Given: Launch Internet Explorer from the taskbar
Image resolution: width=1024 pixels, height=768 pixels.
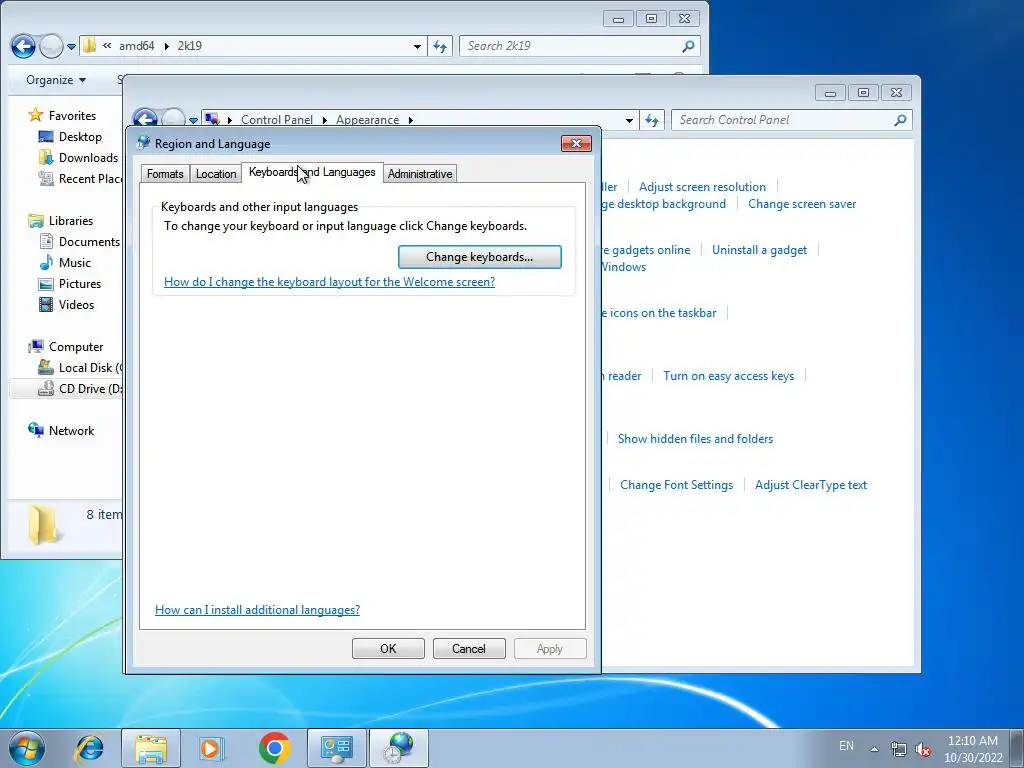Looking at the screenshot, I should [89, 748].
